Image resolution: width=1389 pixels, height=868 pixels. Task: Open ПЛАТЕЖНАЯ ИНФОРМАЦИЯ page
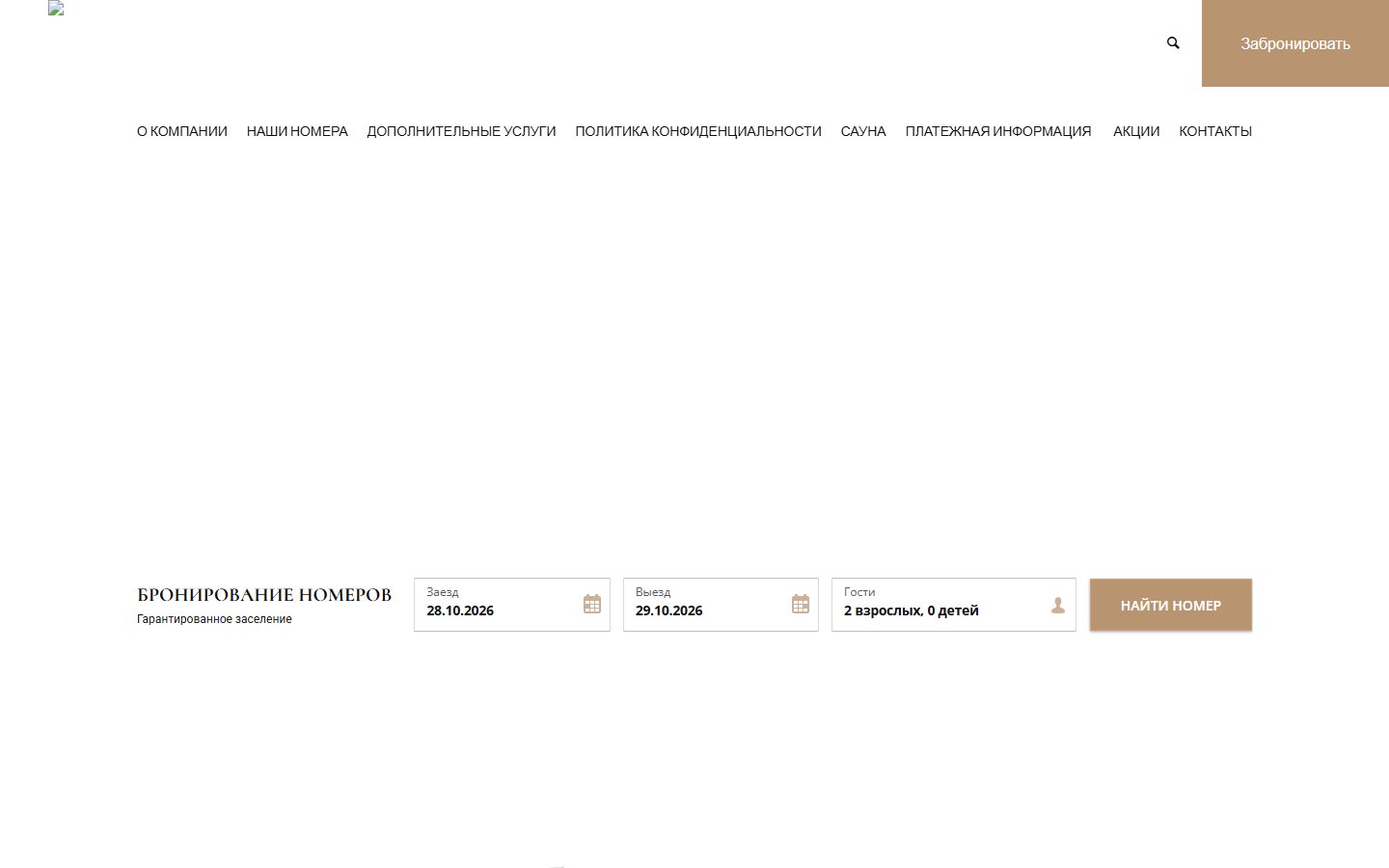998,131
